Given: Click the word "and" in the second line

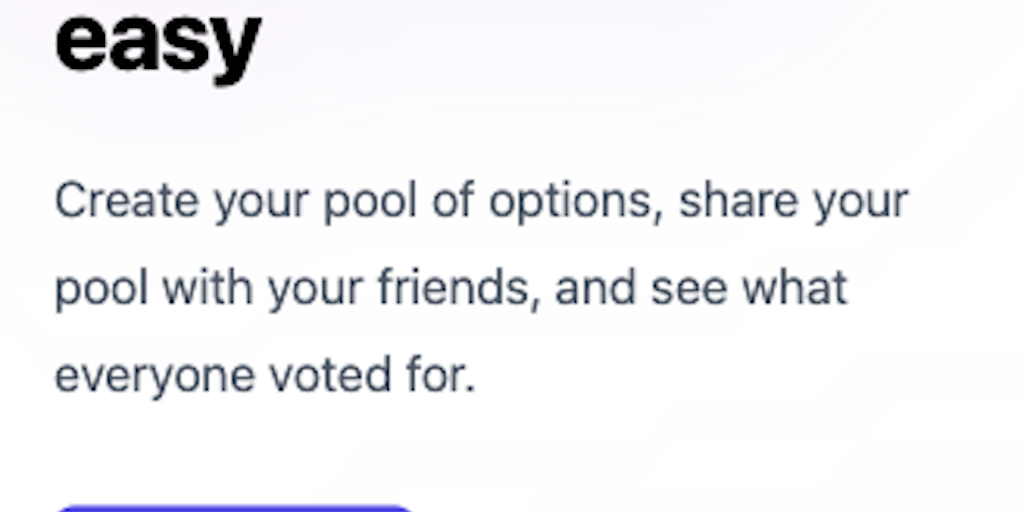Looking at the screenshot, I should [x=595, y=288].
